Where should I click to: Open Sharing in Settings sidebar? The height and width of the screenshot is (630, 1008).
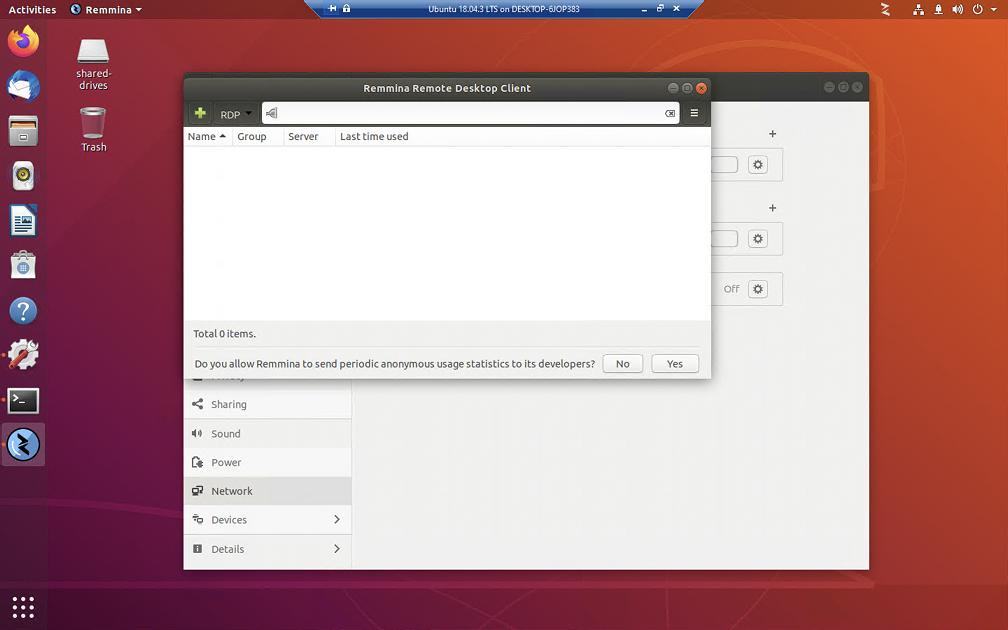coord(267,404)
